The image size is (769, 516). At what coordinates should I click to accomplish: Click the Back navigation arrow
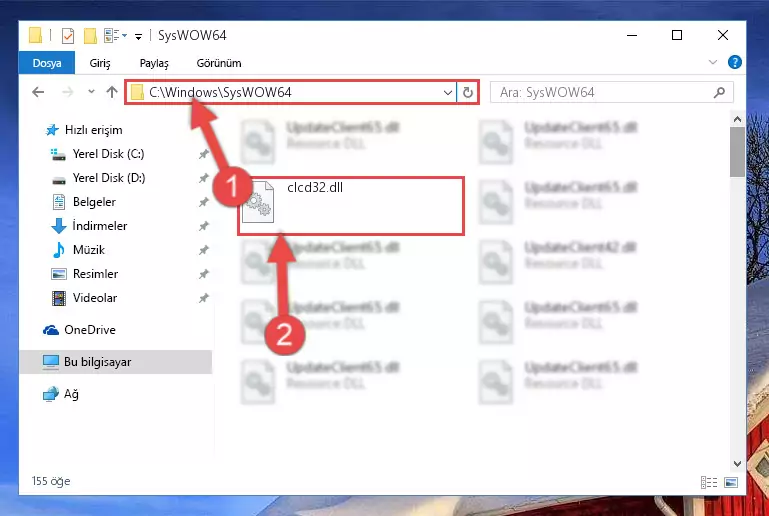[x=38, y=92]
